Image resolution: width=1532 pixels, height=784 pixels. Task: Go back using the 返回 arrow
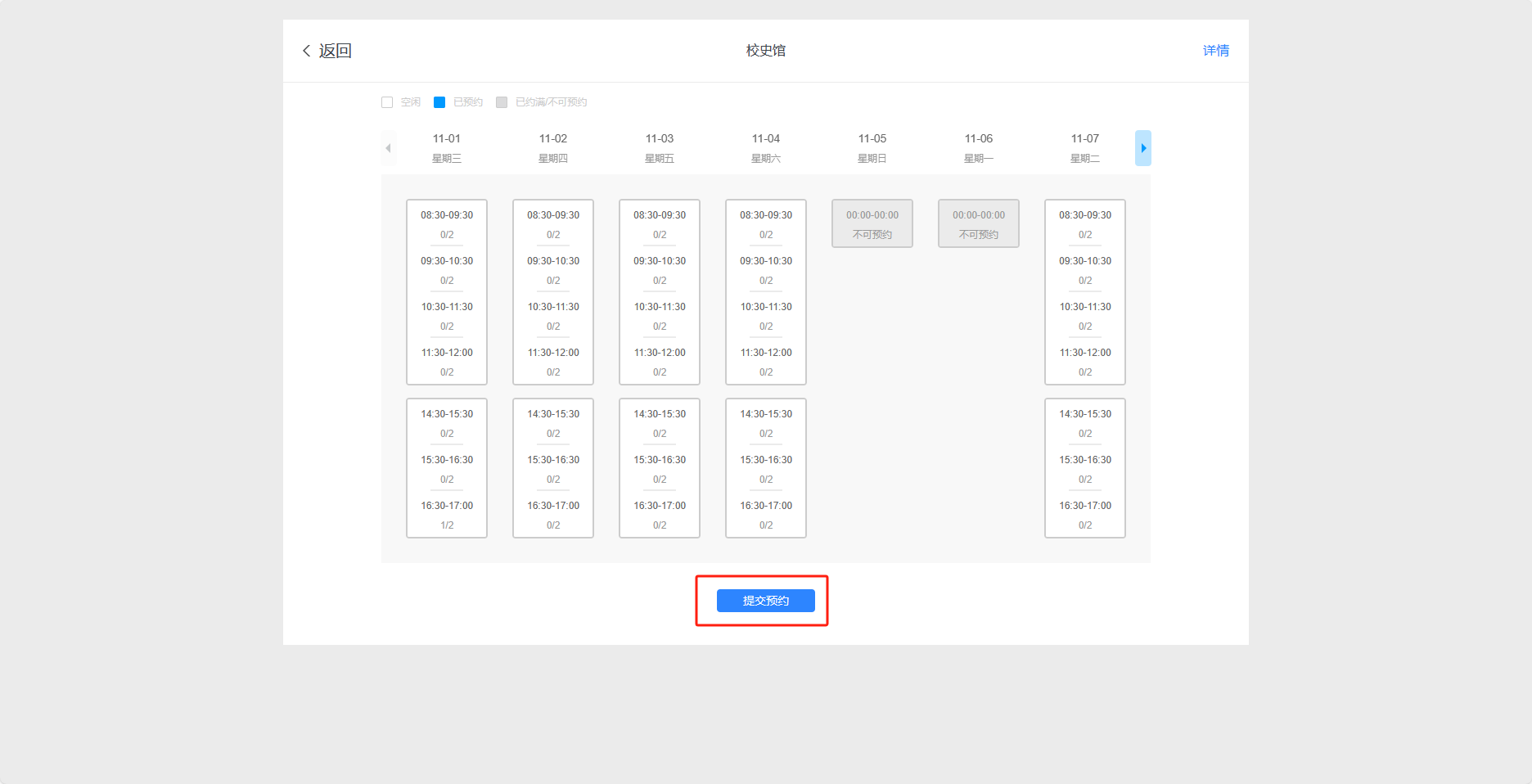coord(327,51)
